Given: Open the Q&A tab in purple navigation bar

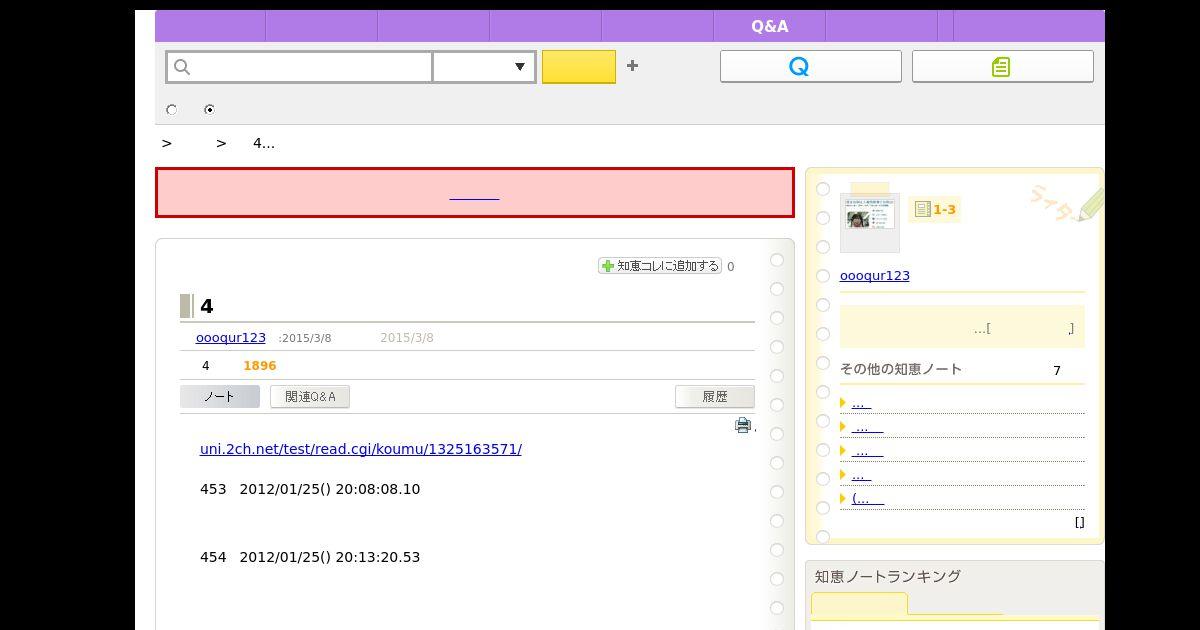Looking at the screenshot, I should point(769,26).
